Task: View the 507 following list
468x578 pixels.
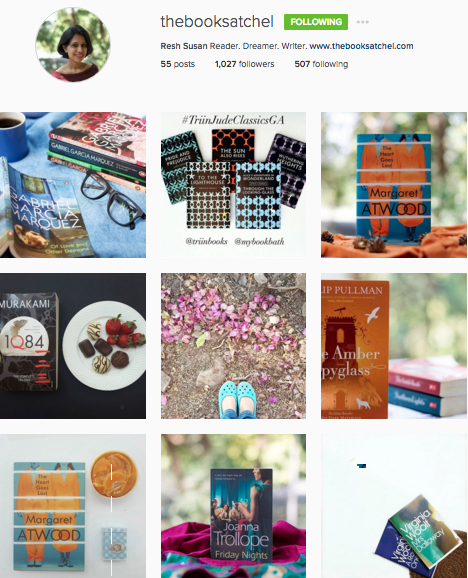Action: coord(321,64)
